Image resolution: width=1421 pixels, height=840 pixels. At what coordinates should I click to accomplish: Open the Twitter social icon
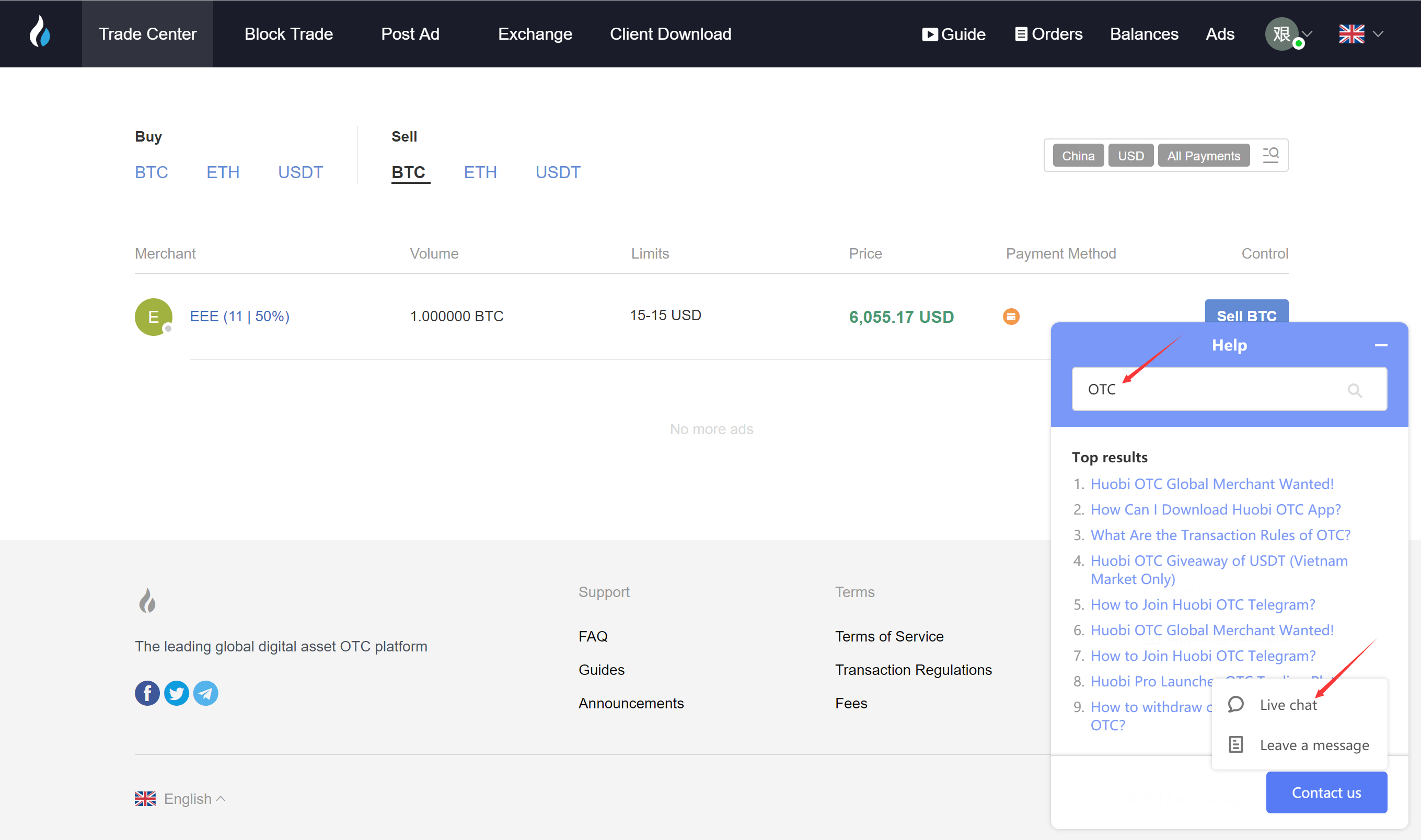(177, 693)
